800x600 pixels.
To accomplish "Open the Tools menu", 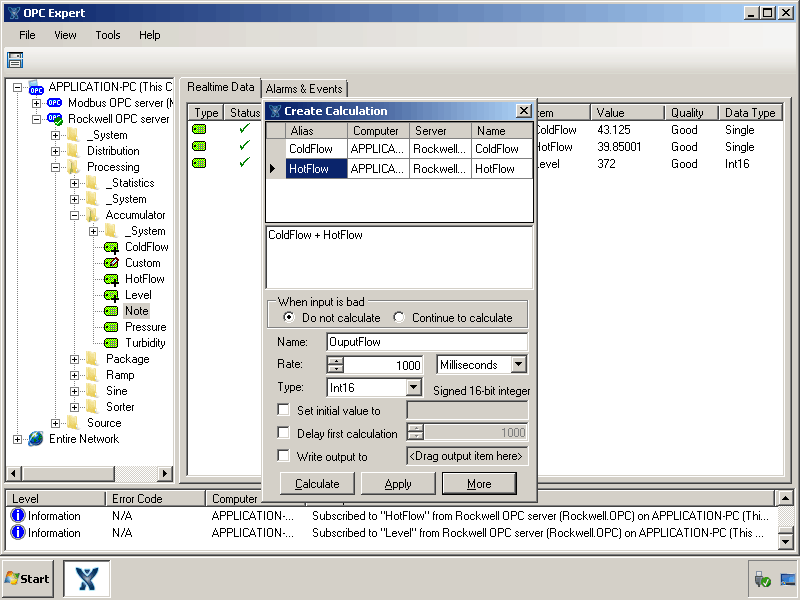I will pos(107,34).
